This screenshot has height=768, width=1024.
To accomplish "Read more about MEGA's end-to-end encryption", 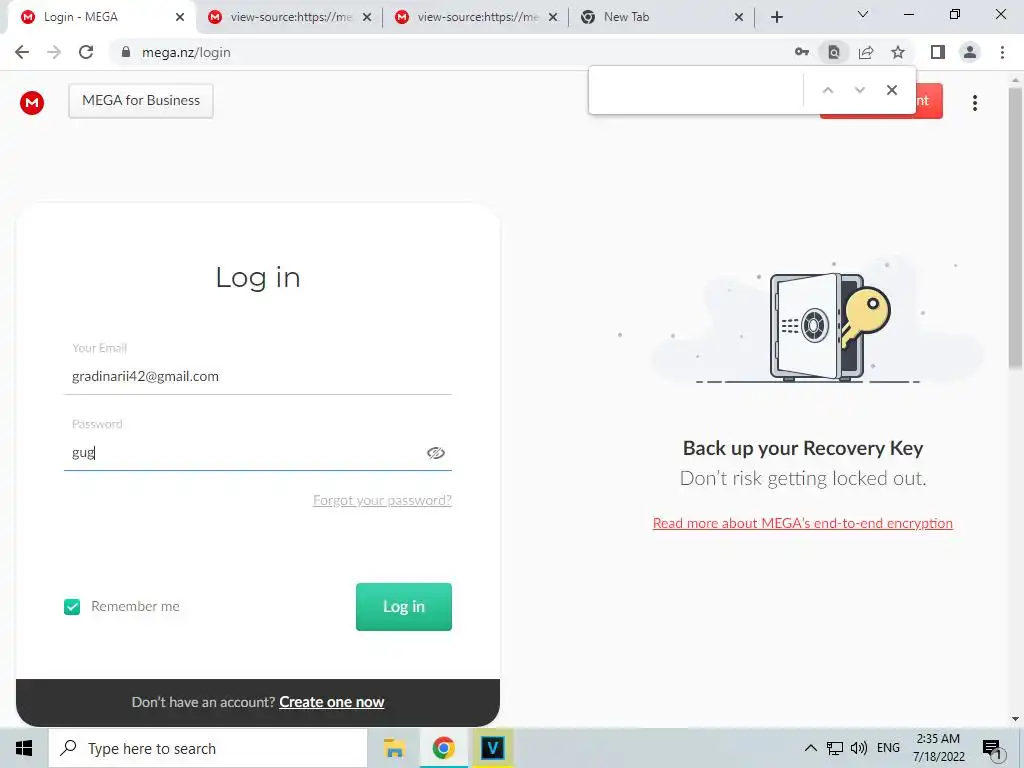I will point(803,523).
